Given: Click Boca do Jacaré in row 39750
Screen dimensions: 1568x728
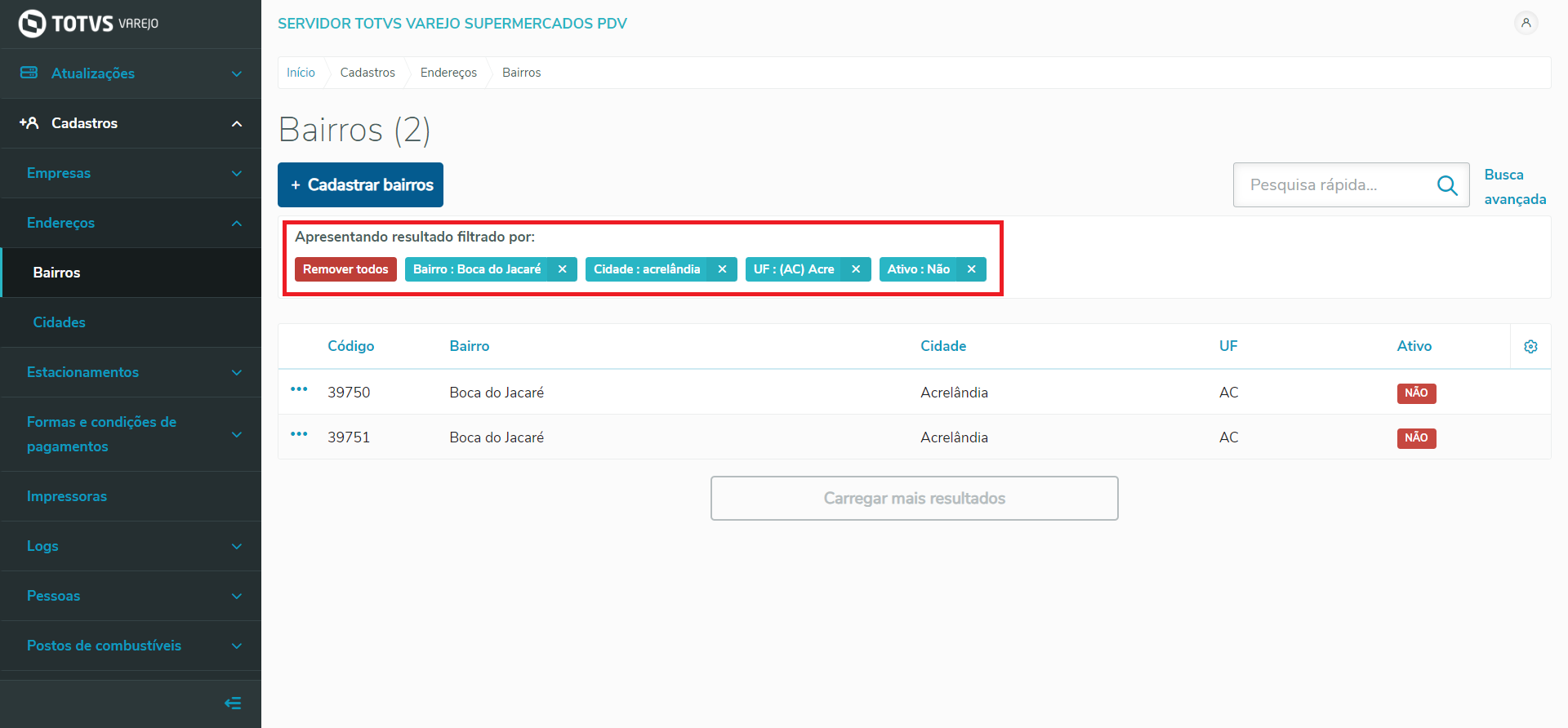Looking at the screenshot, I should 497,393.
